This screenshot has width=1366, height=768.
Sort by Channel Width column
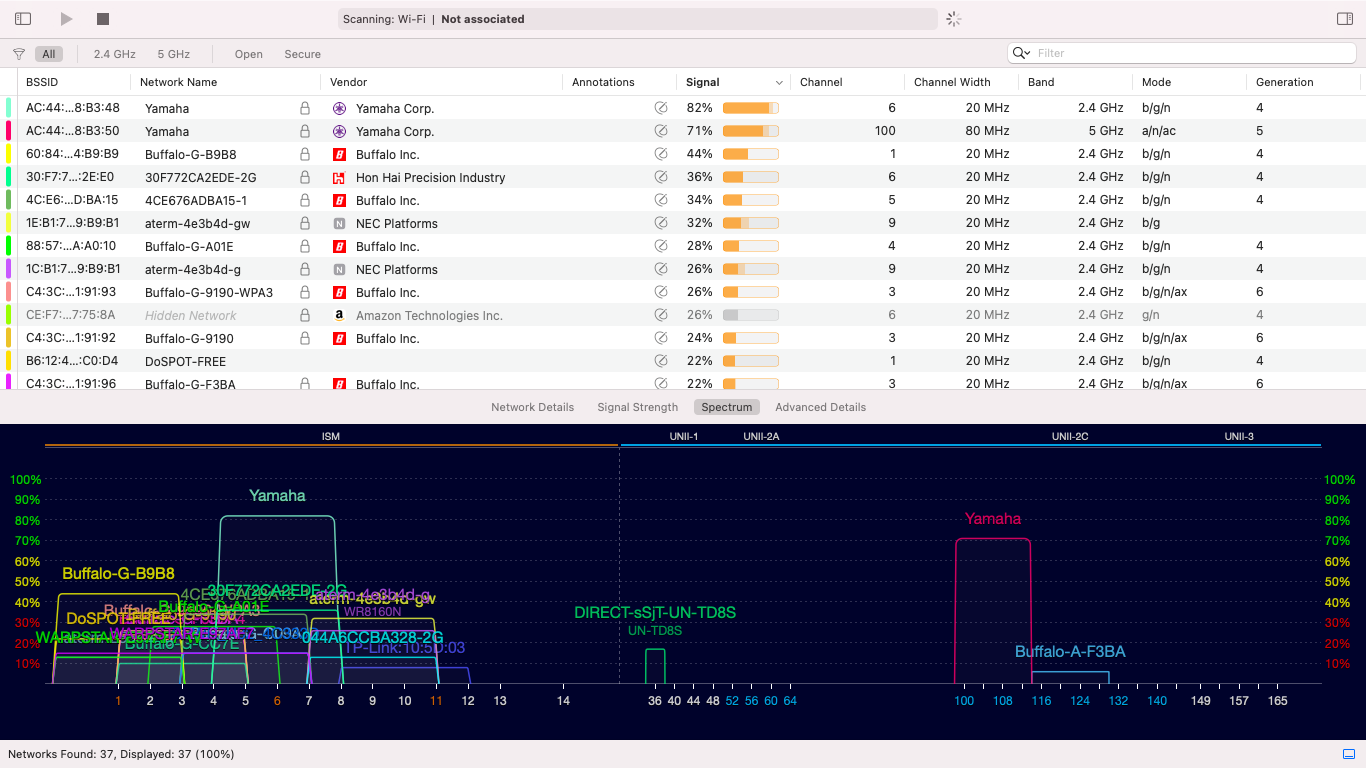tap(952, 82)
